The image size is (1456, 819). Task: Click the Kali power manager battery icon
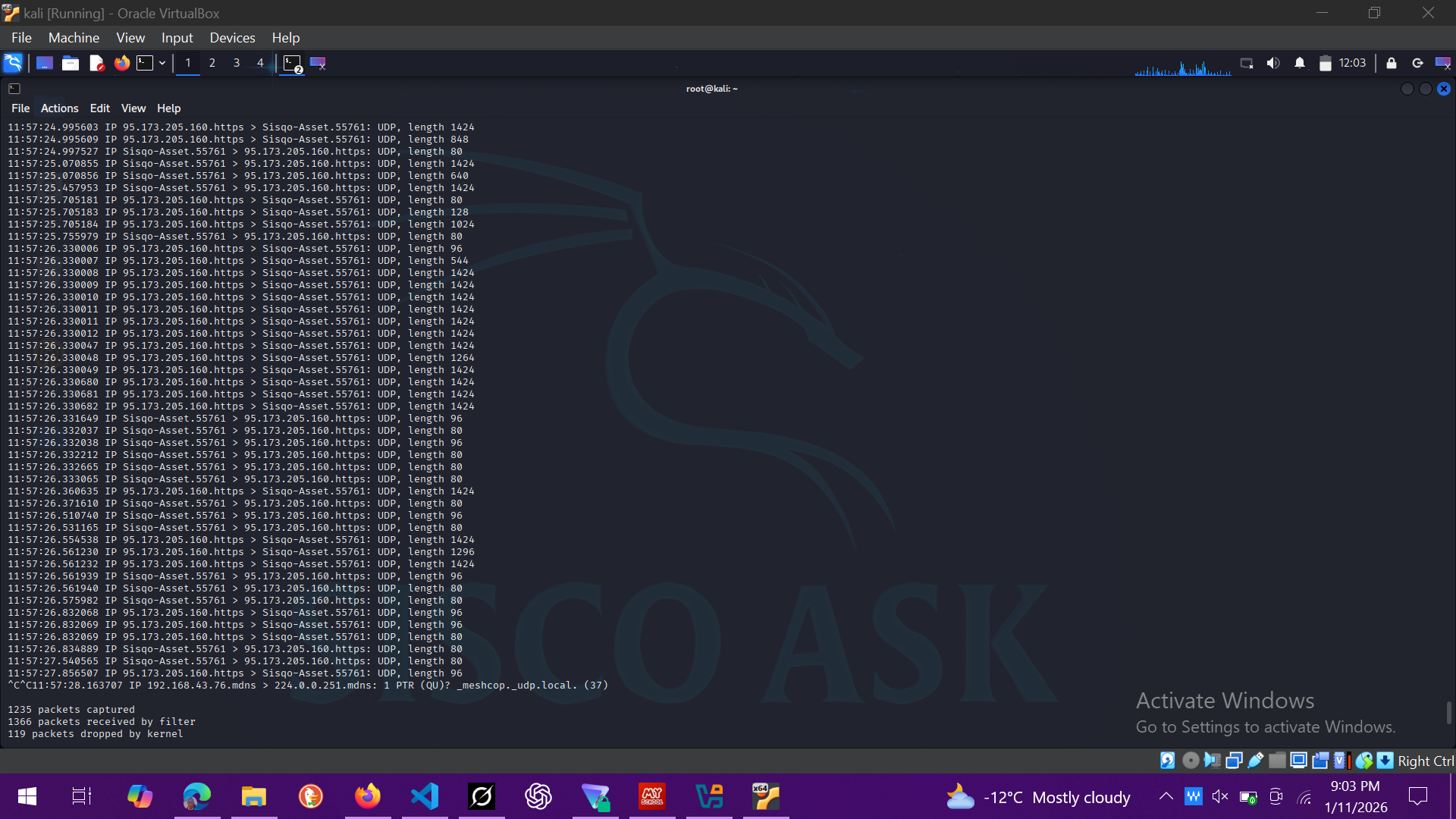click(x=1325, y=63)
